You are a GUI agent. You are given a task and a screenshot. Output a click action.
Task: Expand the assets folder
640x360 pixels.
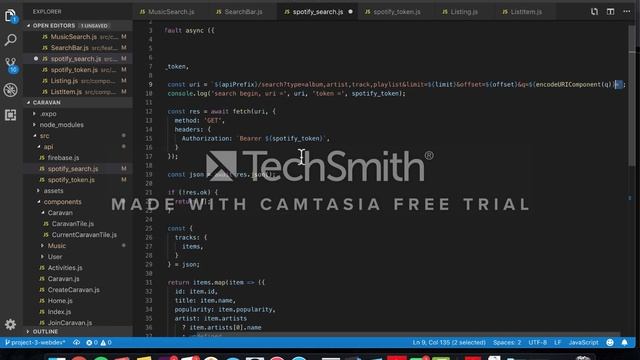pos(78,191)
